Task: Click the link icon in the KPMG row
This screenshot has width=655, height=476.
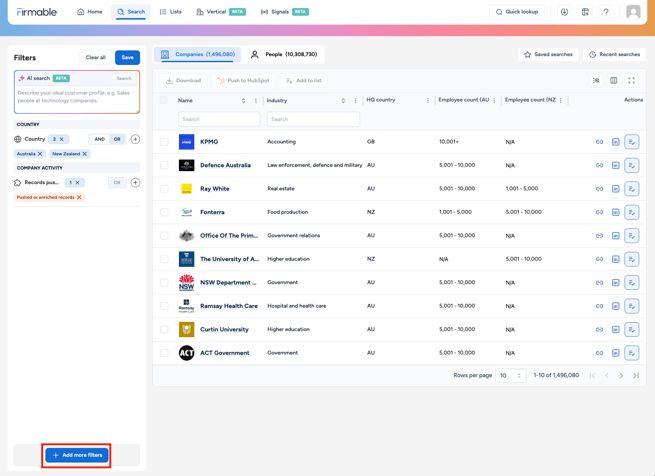Action: coord(599,142)
